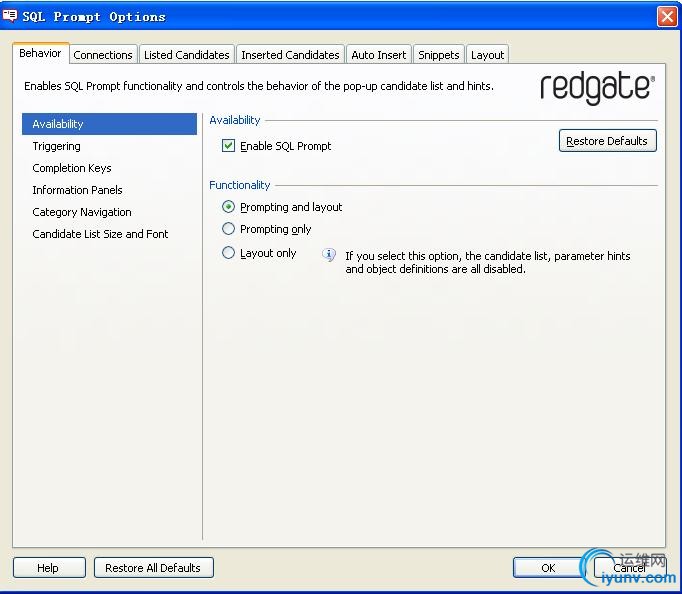This screenshot has width=682, height=594.
Task: Open the Listed Candidates tab
Action: click(x=187, y=55)
